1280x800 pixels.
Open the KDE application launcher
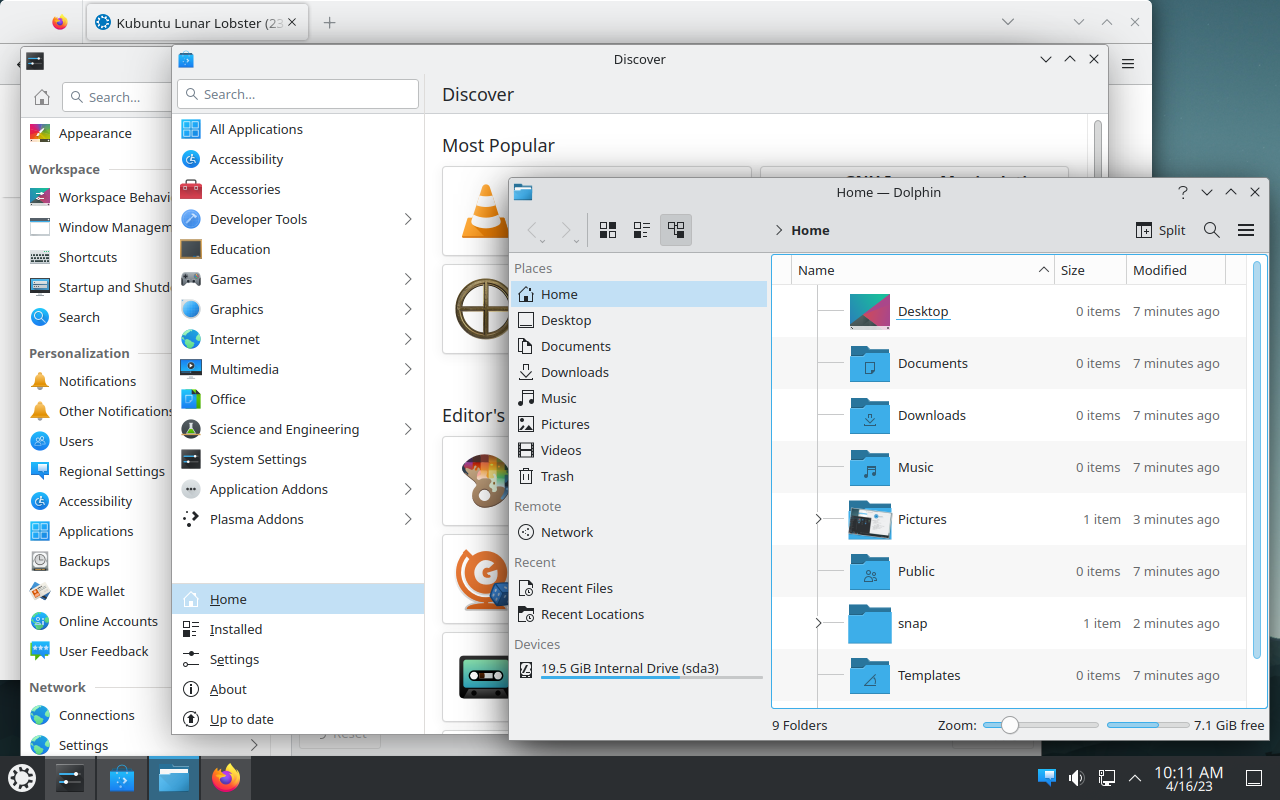click(22, 778)
